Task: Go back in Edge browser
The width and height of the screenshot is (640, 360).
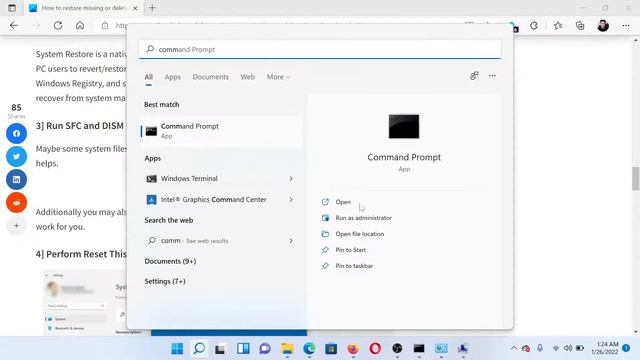Action: pyautogui.click(x=14, y=26)
